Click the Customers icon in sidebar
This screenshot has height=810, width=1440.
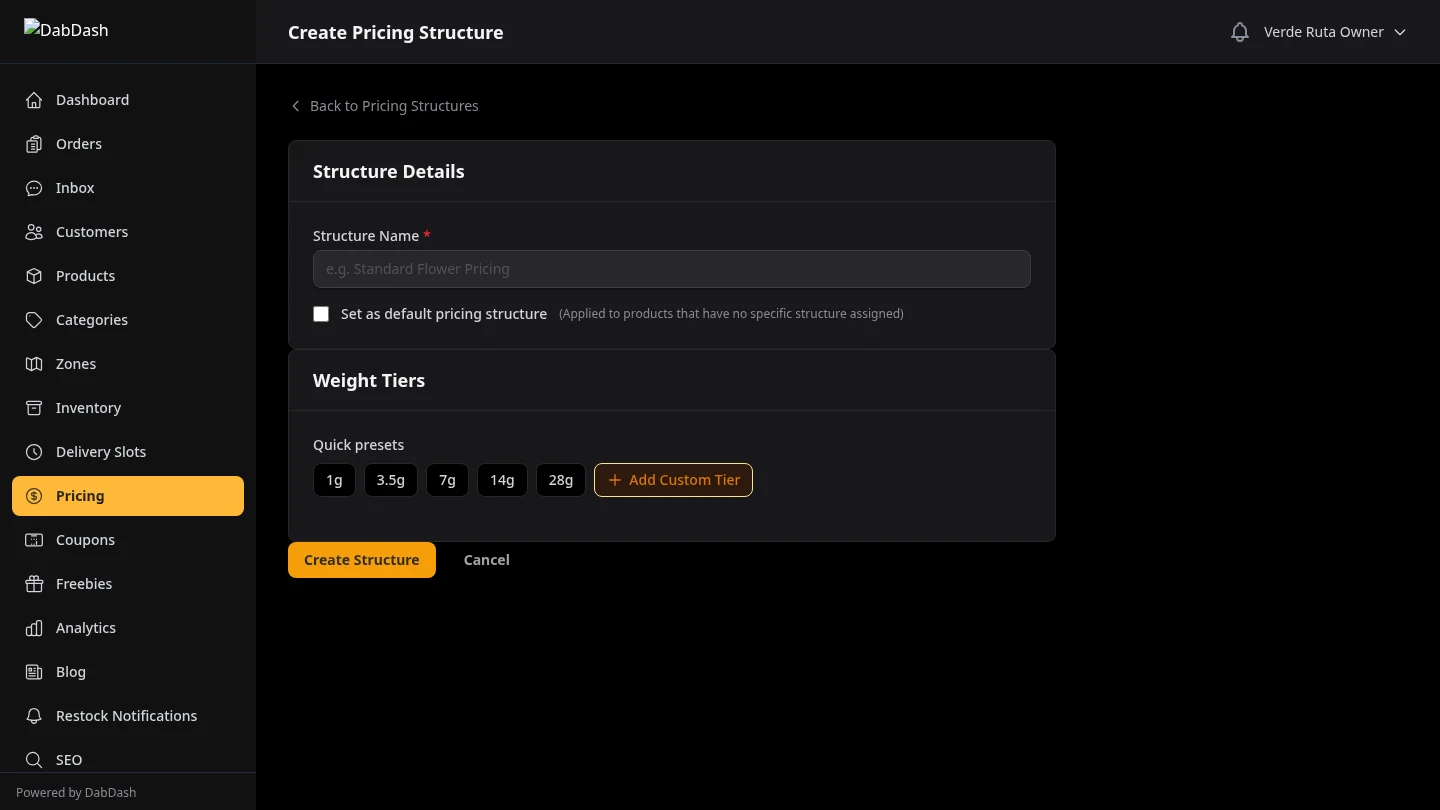click(33, 232)
